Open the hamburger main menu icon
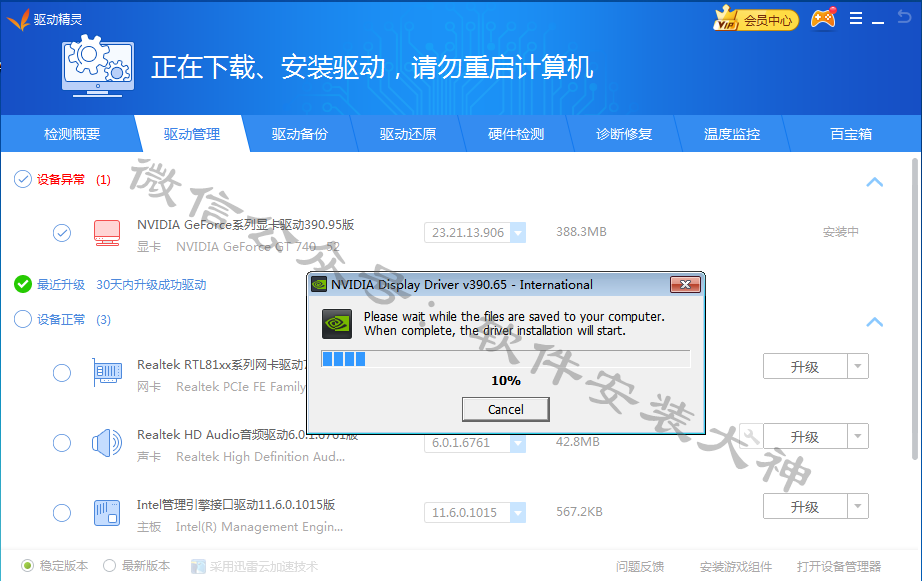This screenshot has height=581, width=922. [856, 19]
